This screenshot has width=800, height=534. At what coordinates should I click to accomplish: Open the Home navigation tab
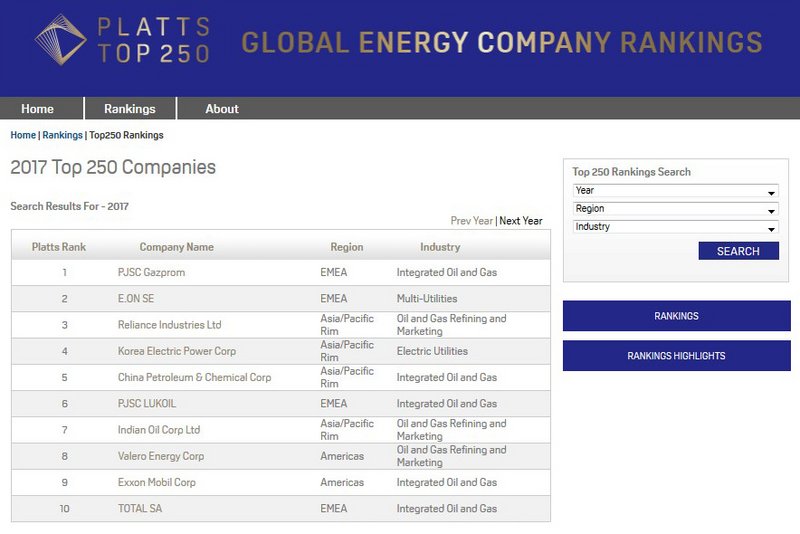coord(38,109)
